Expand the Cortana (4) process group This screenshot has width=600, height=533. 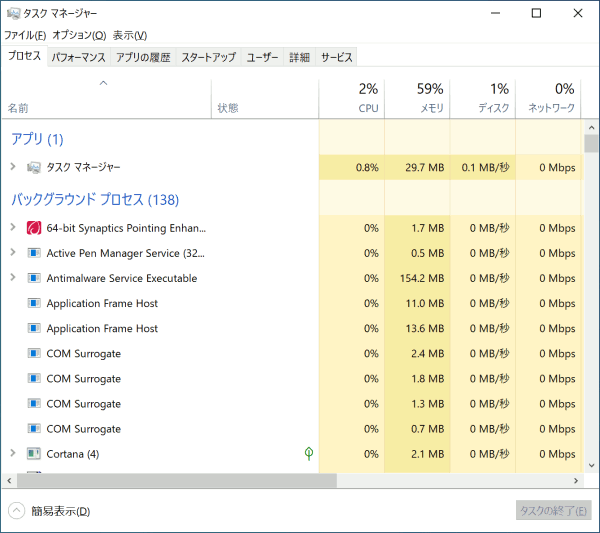[13, 453]
